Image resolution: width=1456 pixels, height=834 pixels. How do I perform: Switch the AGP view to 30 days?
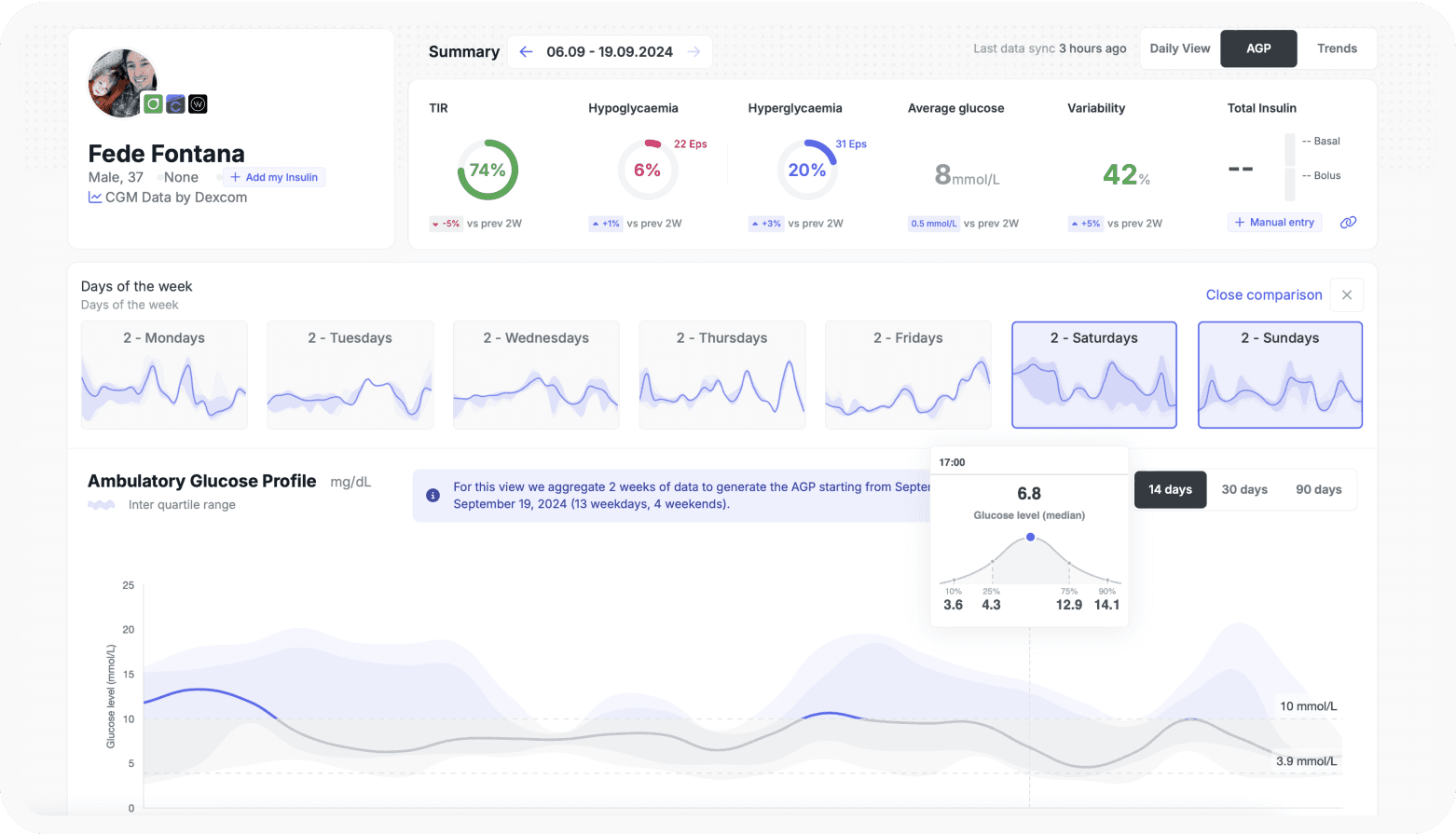(x=1244, y=489)
